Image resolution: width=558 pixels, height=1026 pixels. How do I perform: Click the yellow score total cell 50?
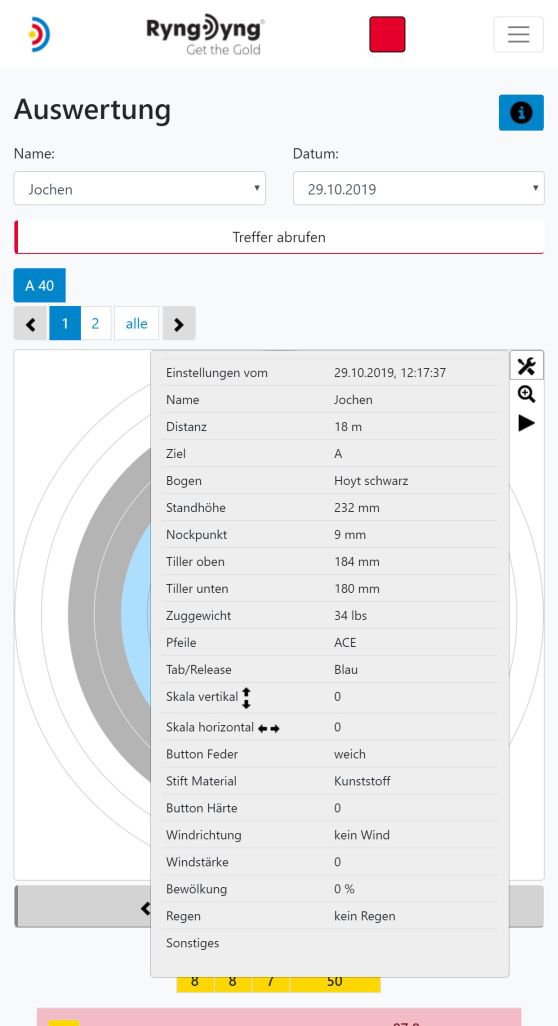[x=334, y=982]
